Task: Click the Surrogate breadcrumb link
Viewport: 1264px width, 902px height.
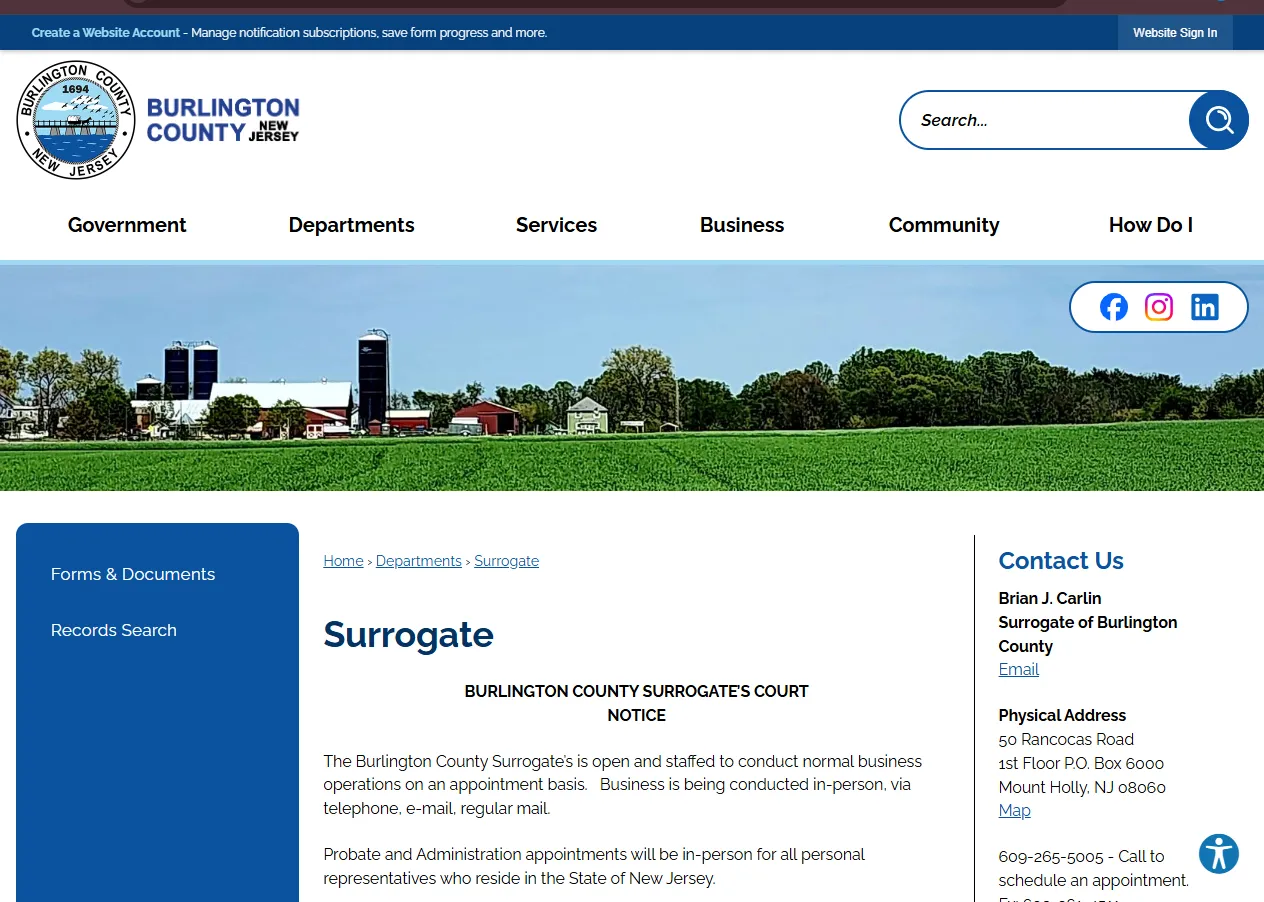Action: click(506, 561)
